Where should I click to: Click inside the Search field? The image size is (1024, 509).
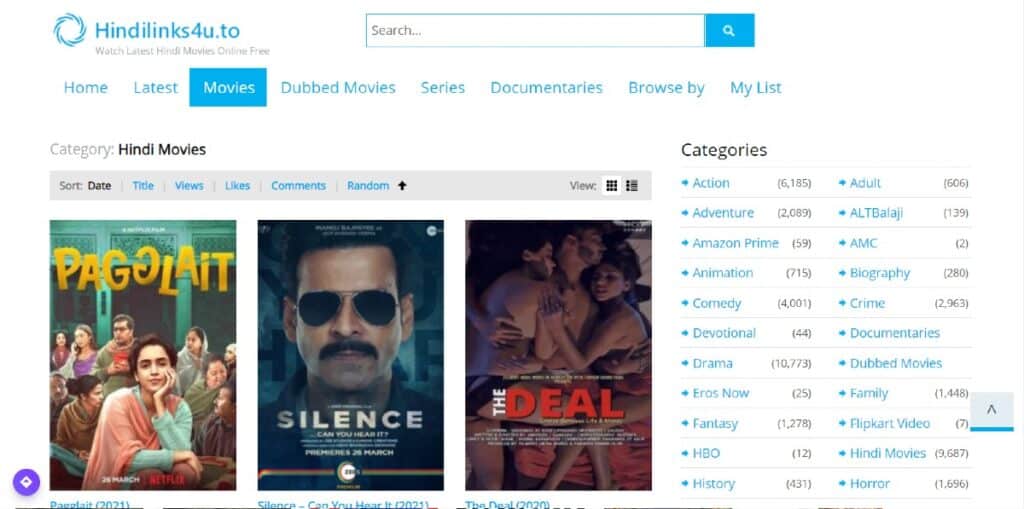[536, 30]
